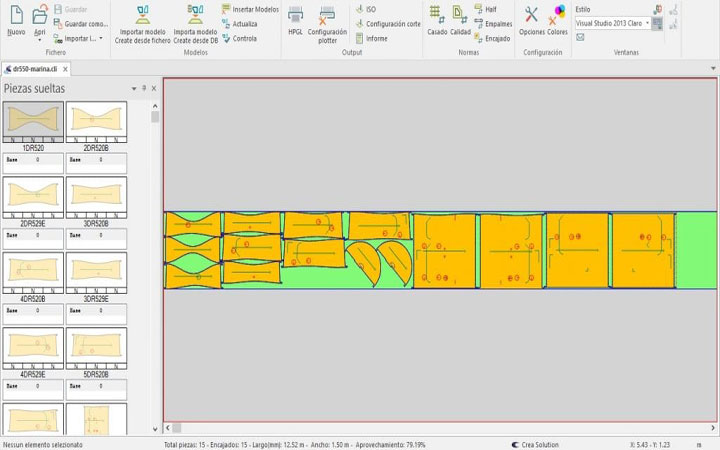Image resolution: width=720 pixels, height=450 pixels.
Task: Select the 2DR520B piece thumbnail
Action: pyautogui.click(x=96, y=121)
